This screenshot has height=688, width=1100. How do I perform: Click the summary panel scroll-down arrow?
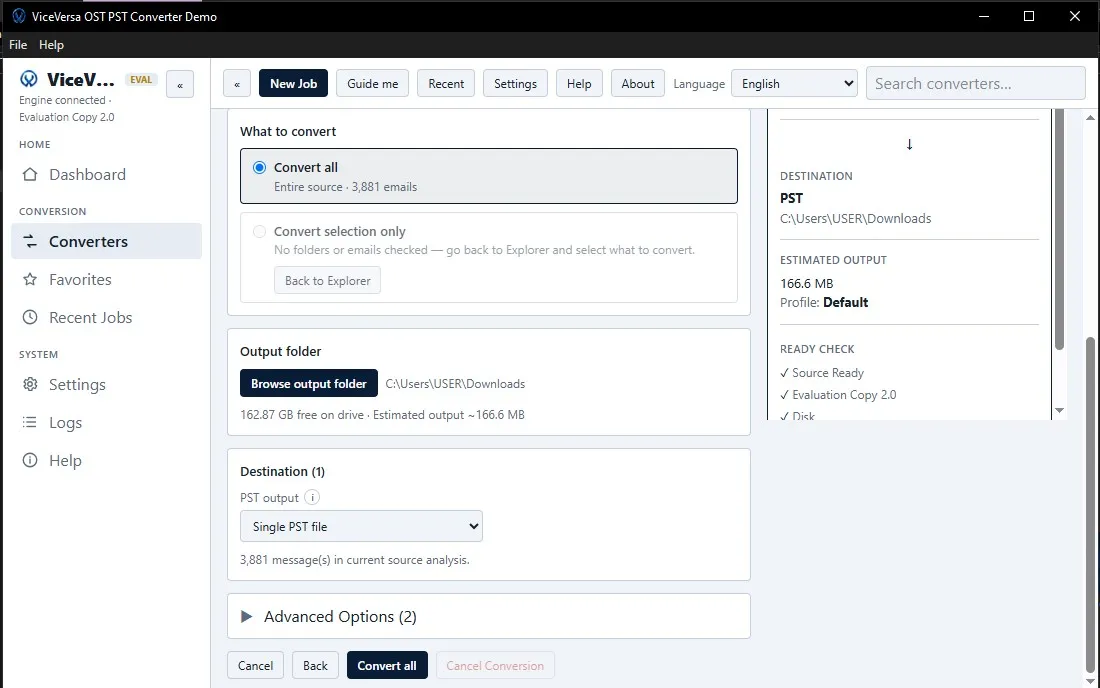[1059, 410]
